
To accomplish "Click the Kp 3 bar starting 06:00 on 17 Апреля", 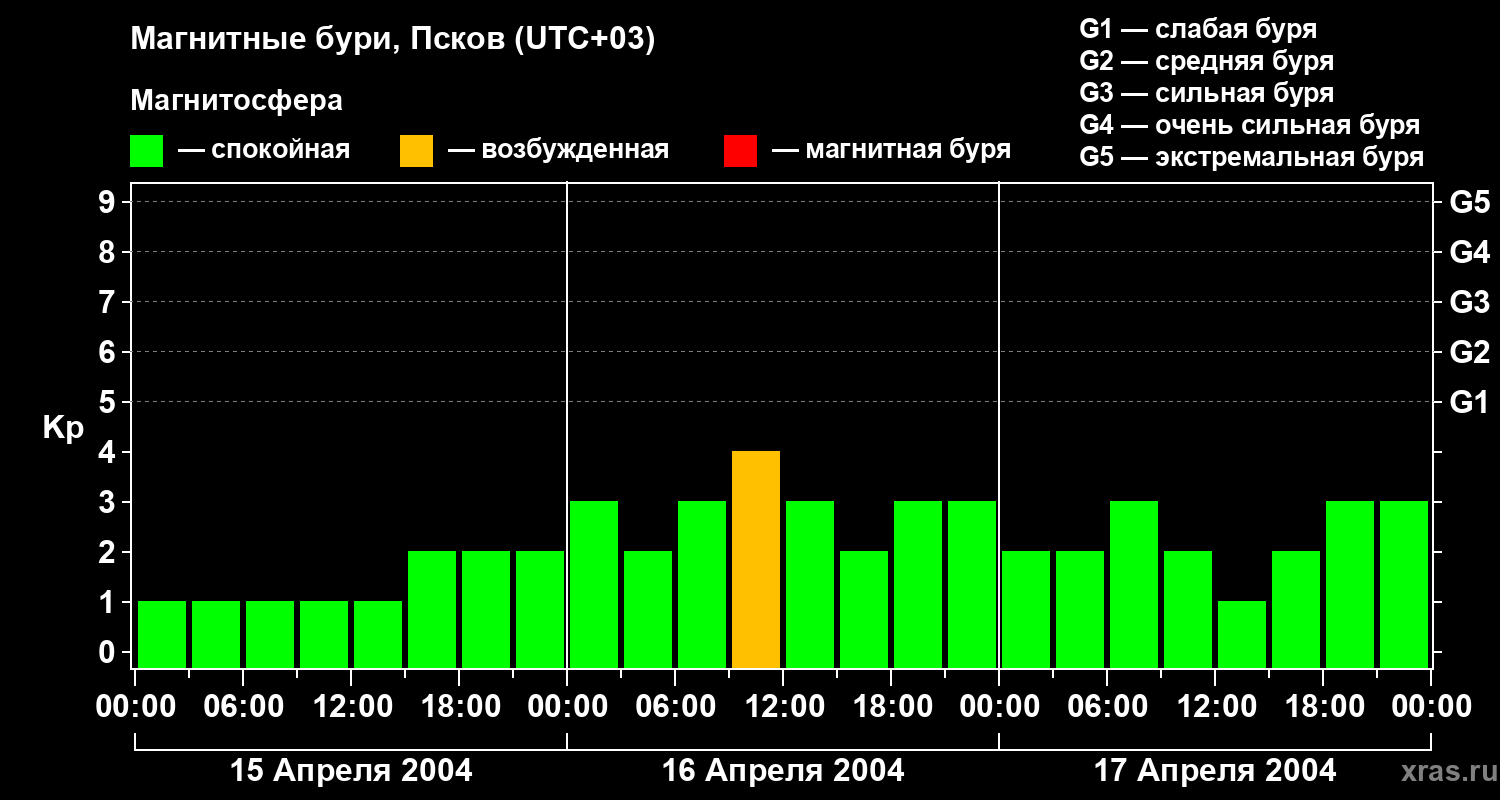I will tap(1134, 584).
